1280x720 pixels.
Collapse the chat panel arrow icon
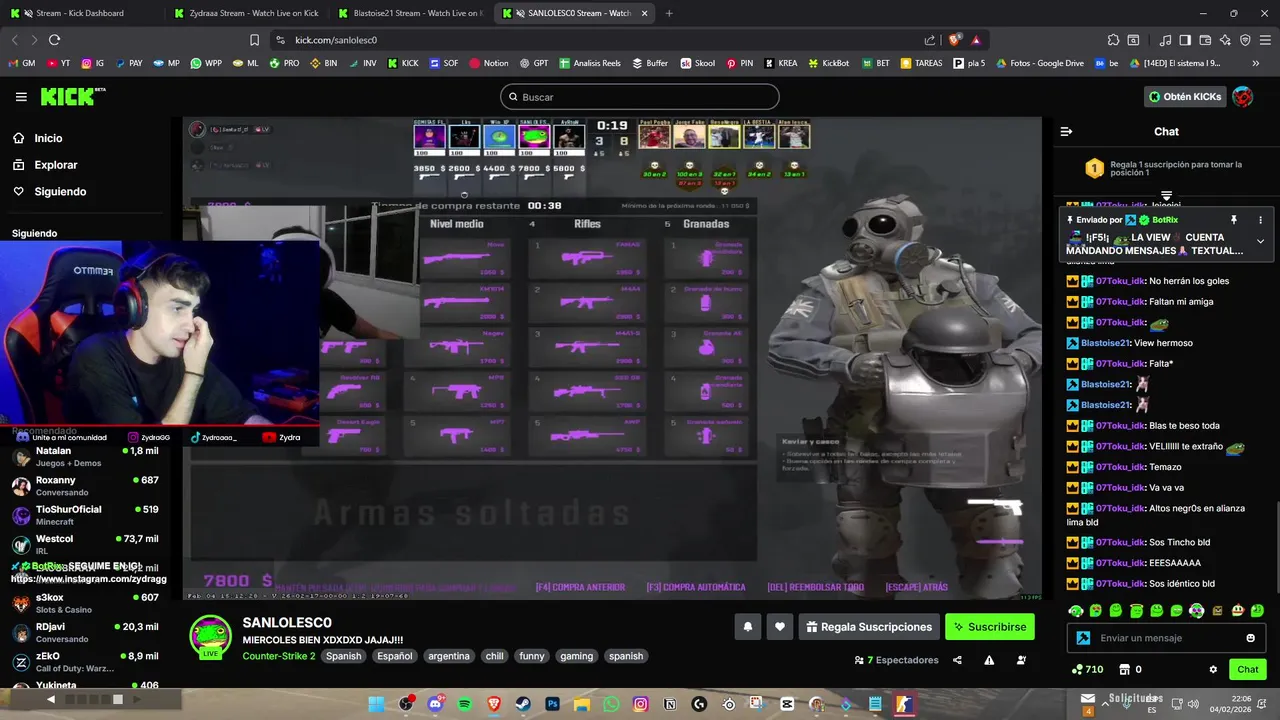1066,131
